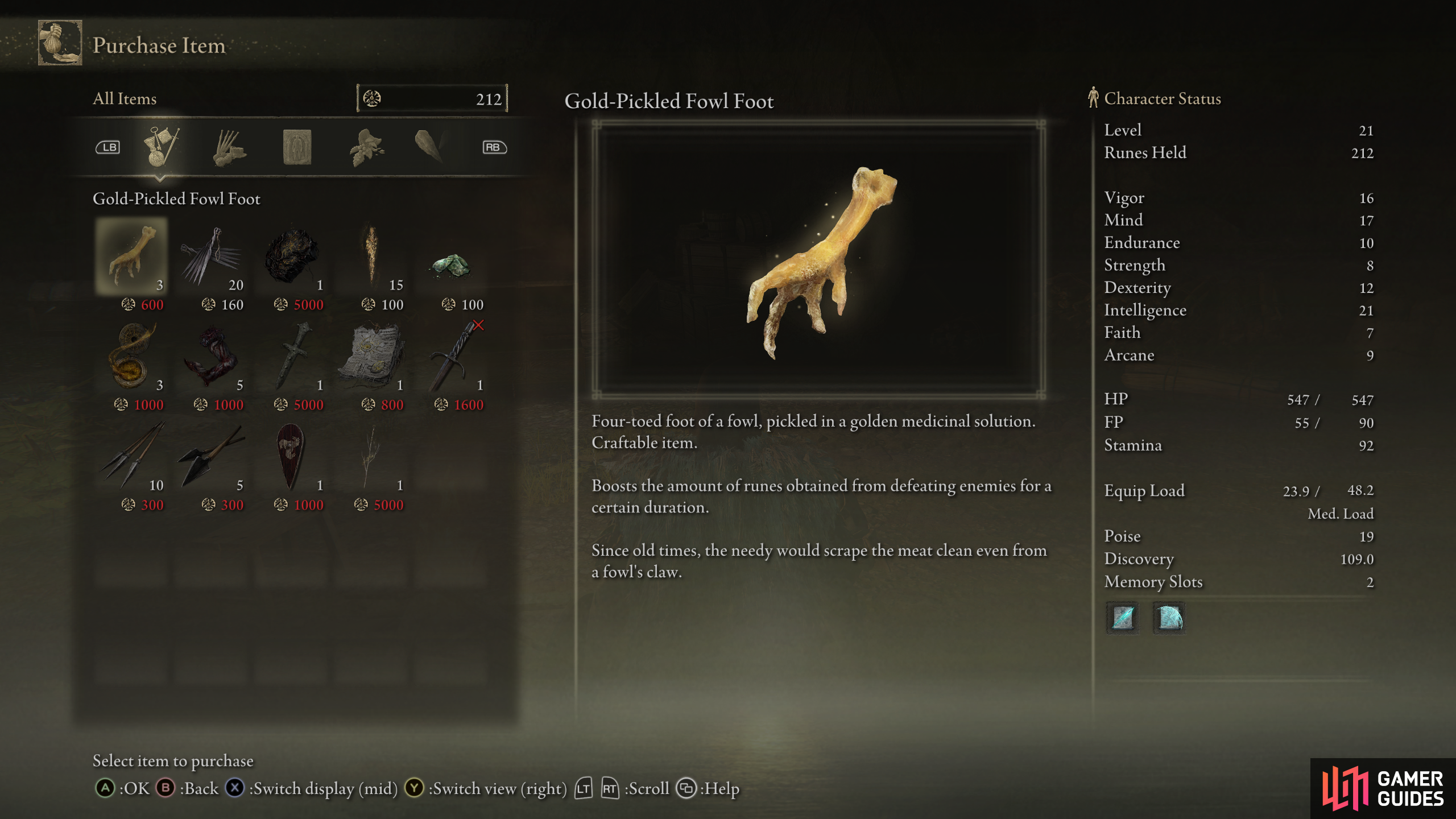Select the golden snake charm priced 1000

click(x=131, y=357)
